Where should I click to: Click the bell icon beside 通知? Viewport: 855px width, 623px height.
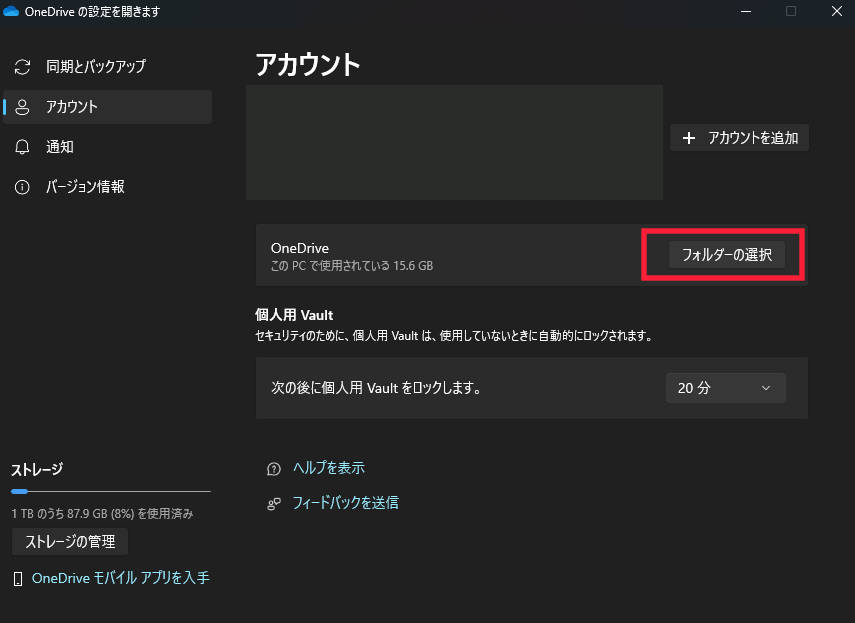[x=22, y=147]
